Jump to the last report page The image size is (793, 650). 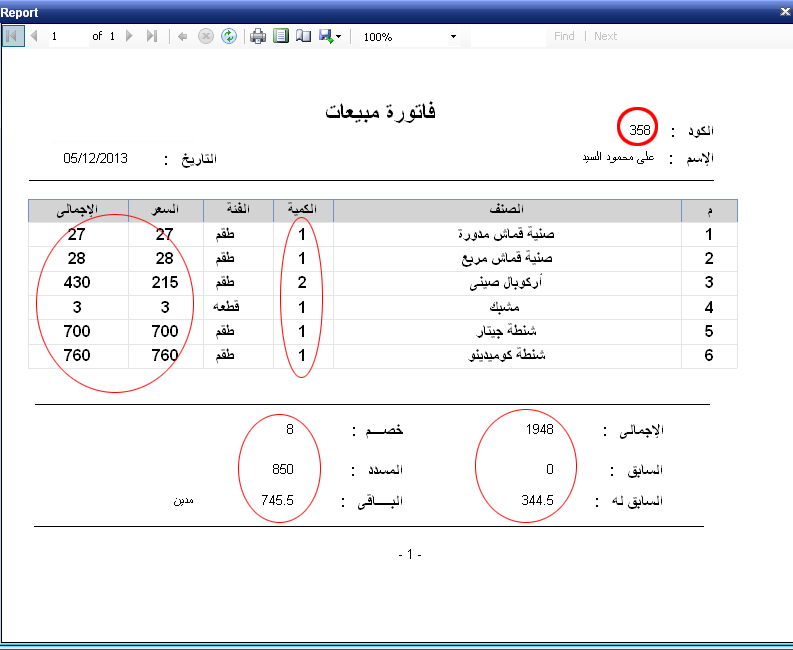[x=152, y=36]
